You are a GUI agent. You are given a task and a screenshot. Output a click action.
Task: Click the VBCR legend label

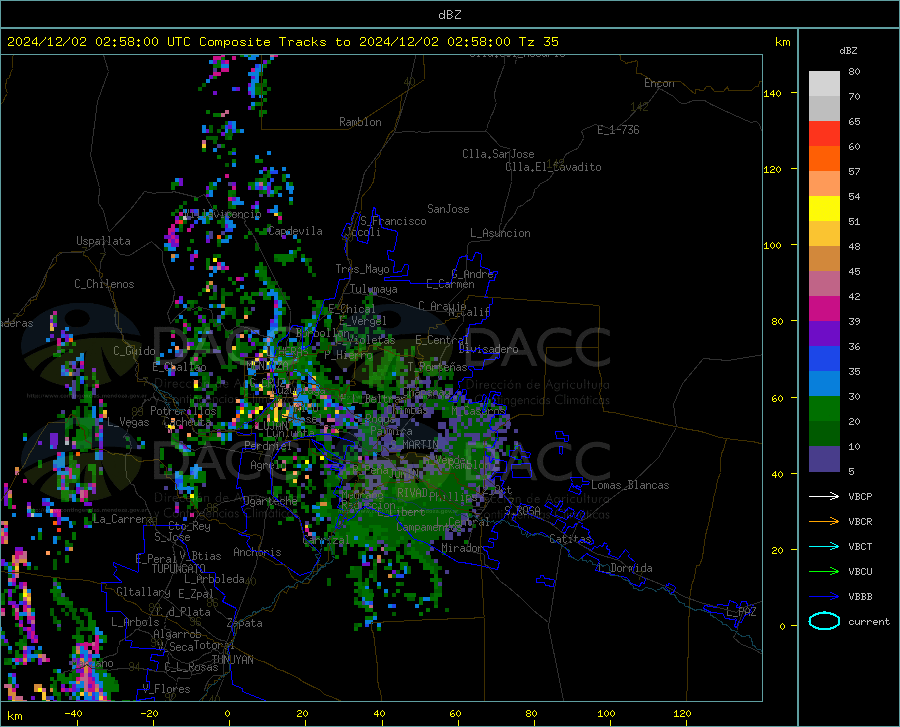[860, 522]
